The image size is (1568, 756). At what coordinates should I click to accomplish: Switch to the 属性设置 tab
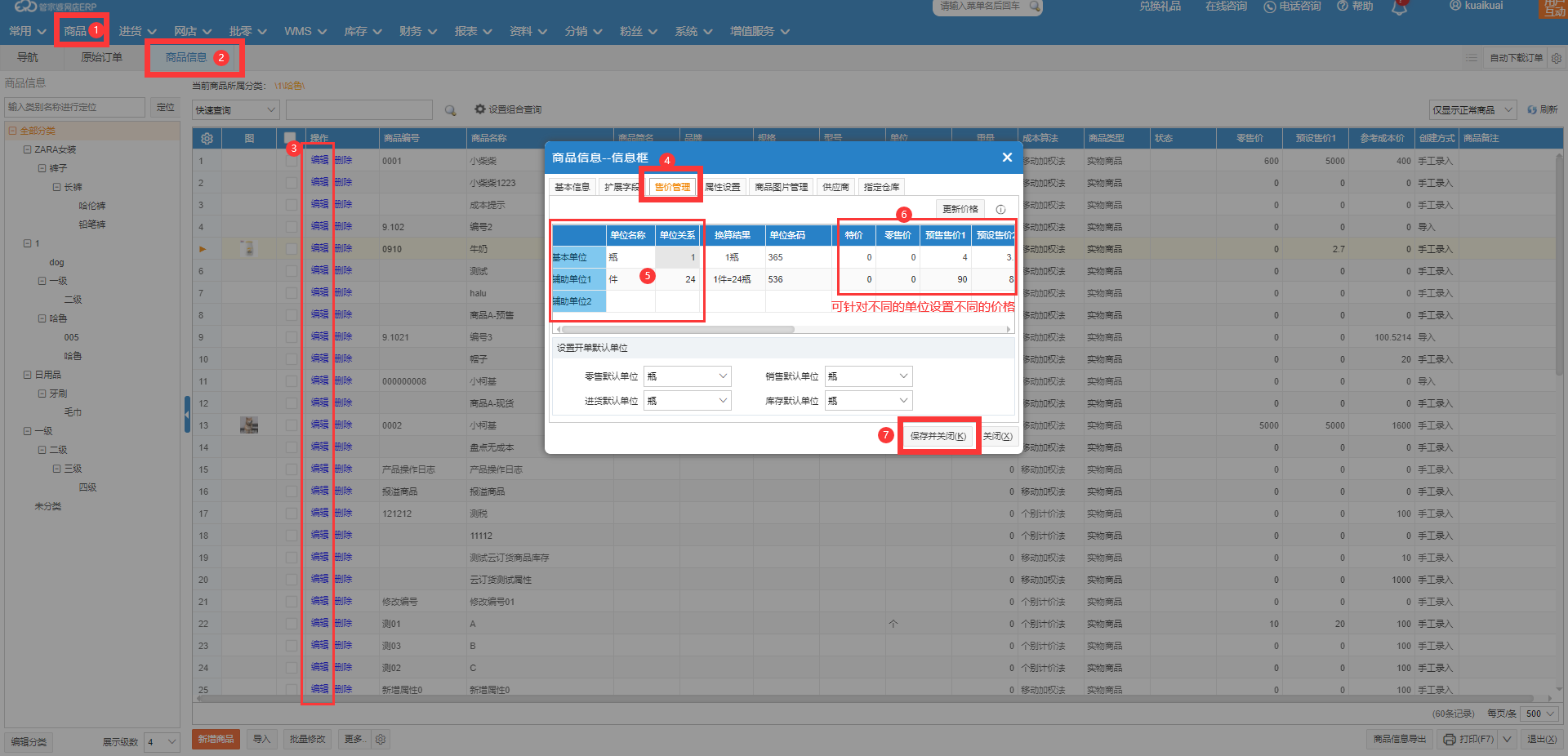[723, 187]
